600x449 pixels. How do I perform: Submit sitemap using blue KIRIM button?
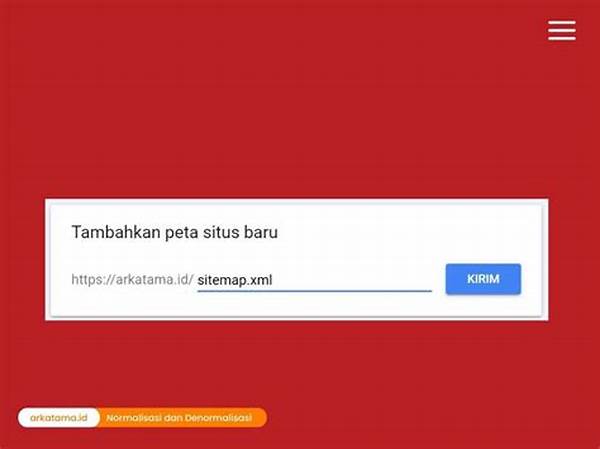click(483, 279)
